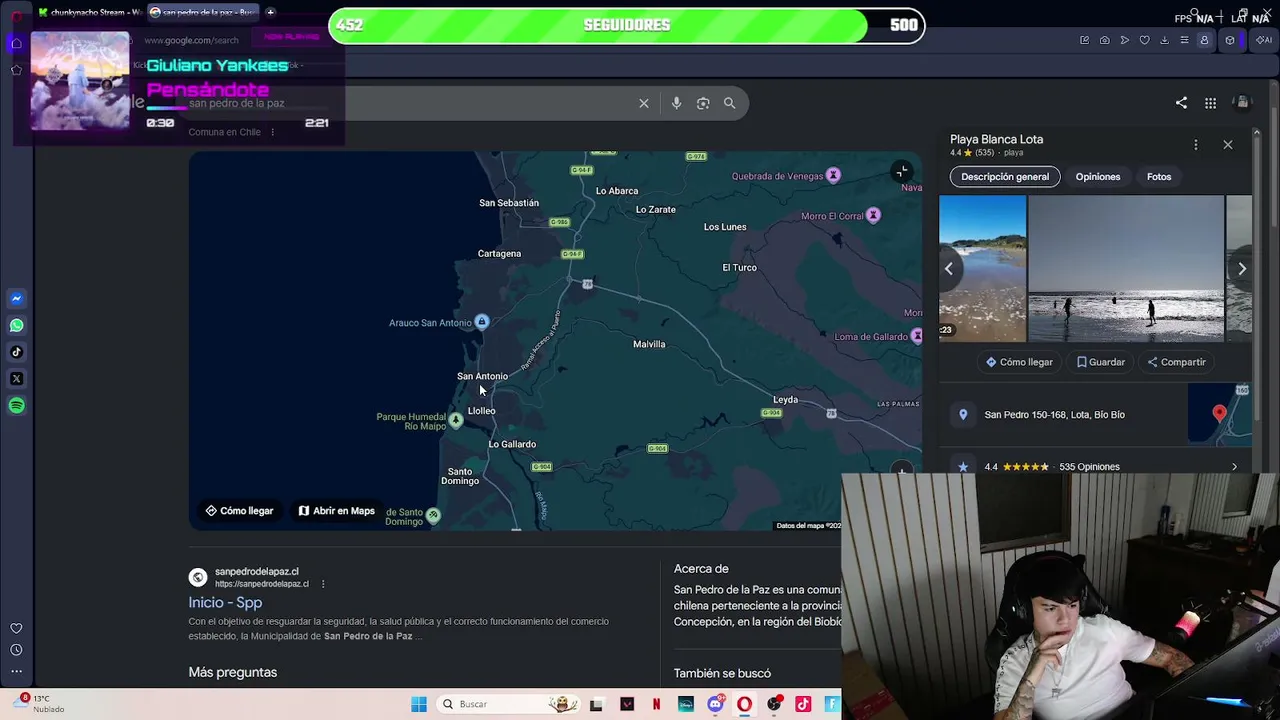This screenshot has width=1280, height=720.
Task: Get directions with panel Cómo llegar button
Action: 1019,362
